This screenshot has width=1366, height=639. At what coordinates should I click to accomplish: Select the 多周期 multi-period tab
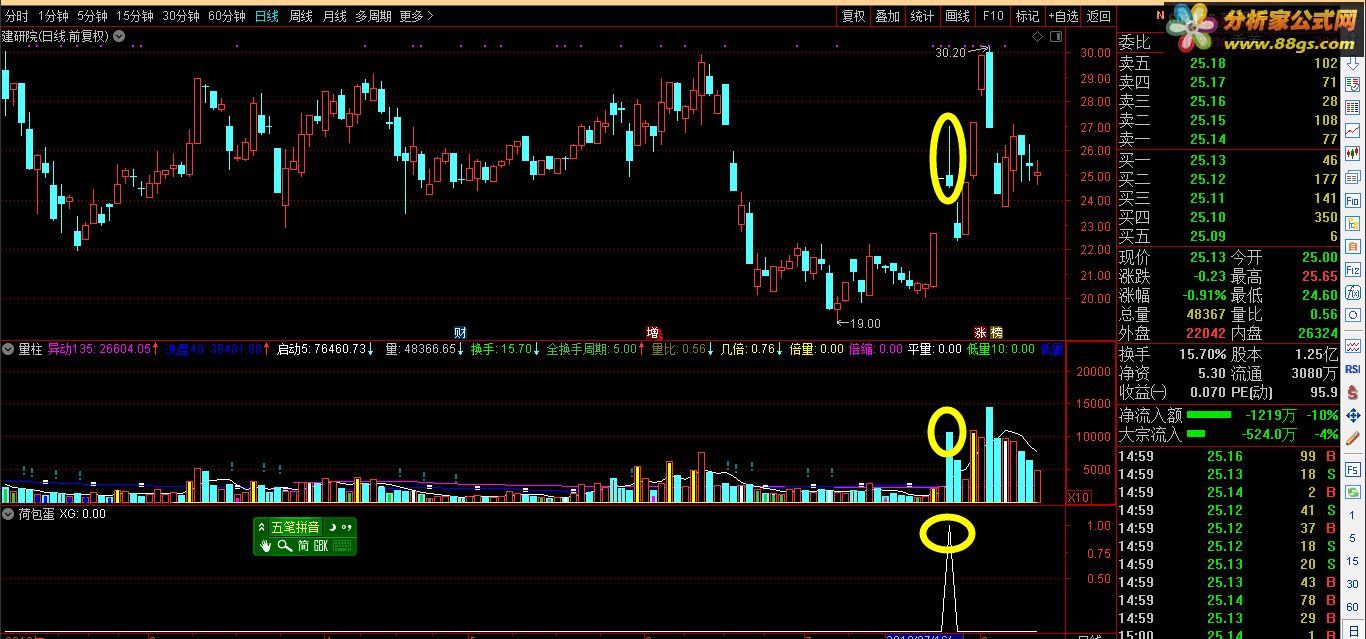point(374,16)
